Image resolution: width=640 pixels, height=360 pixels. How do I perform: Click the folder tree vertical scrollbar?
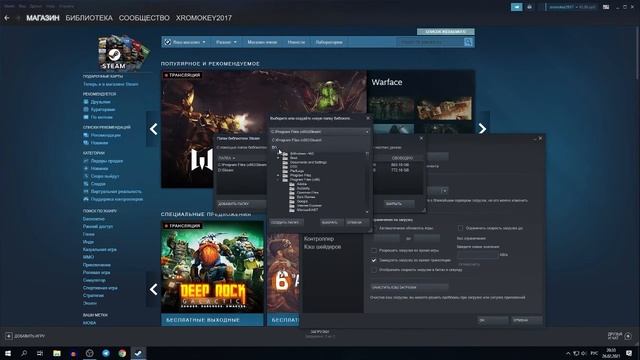367,182
